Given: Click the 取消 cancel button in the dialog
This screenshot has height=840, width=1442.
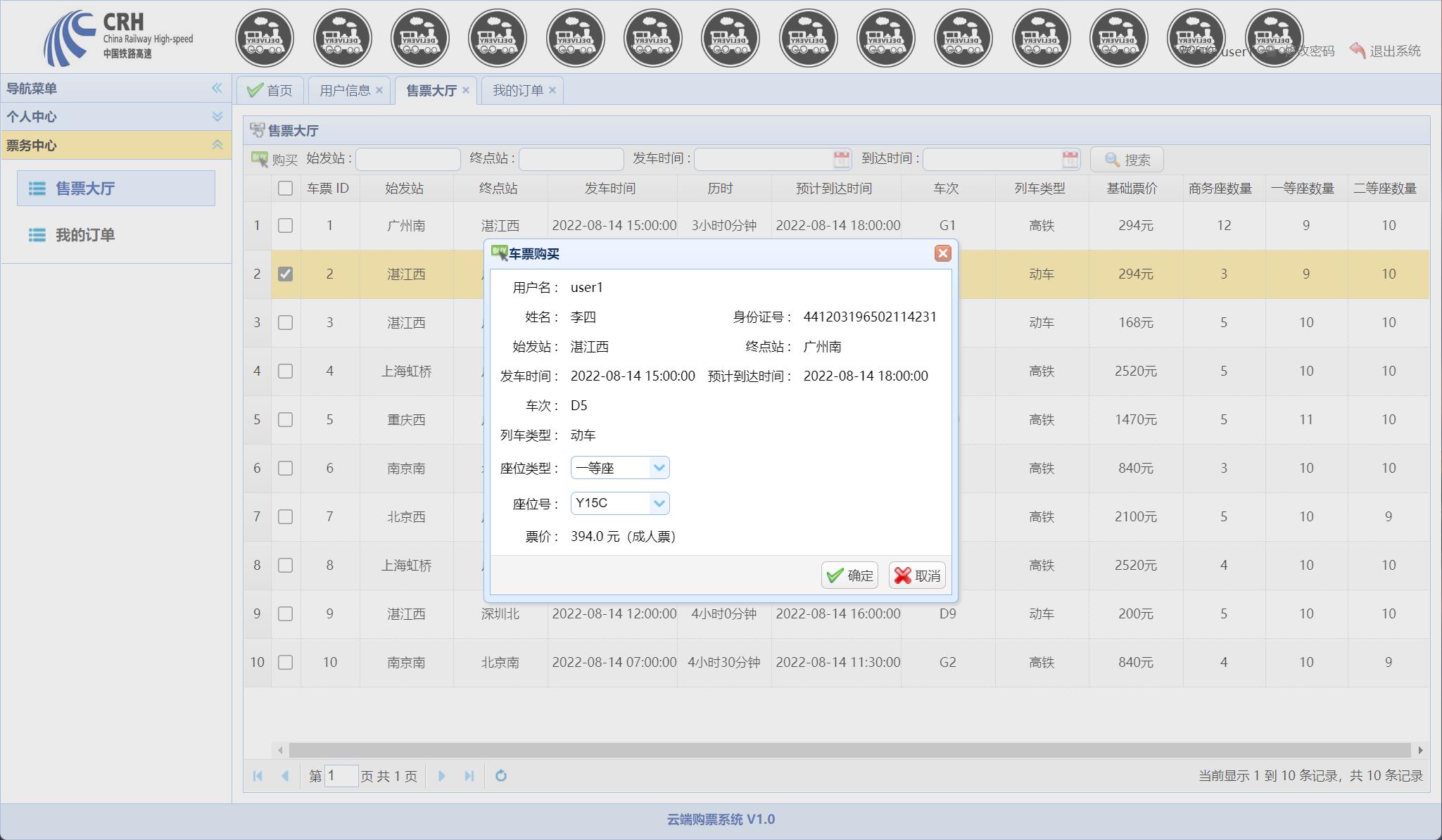Looking at the screenshot, I should [x=917, y=575].
